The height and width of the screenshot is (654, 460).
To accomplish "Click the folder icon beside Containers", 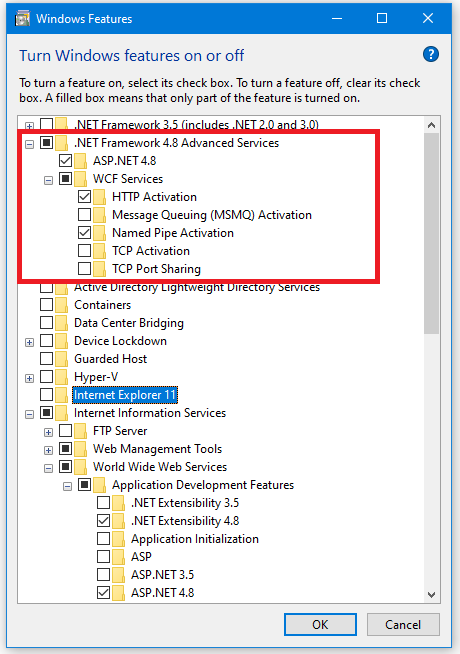I will coord(62,305).
